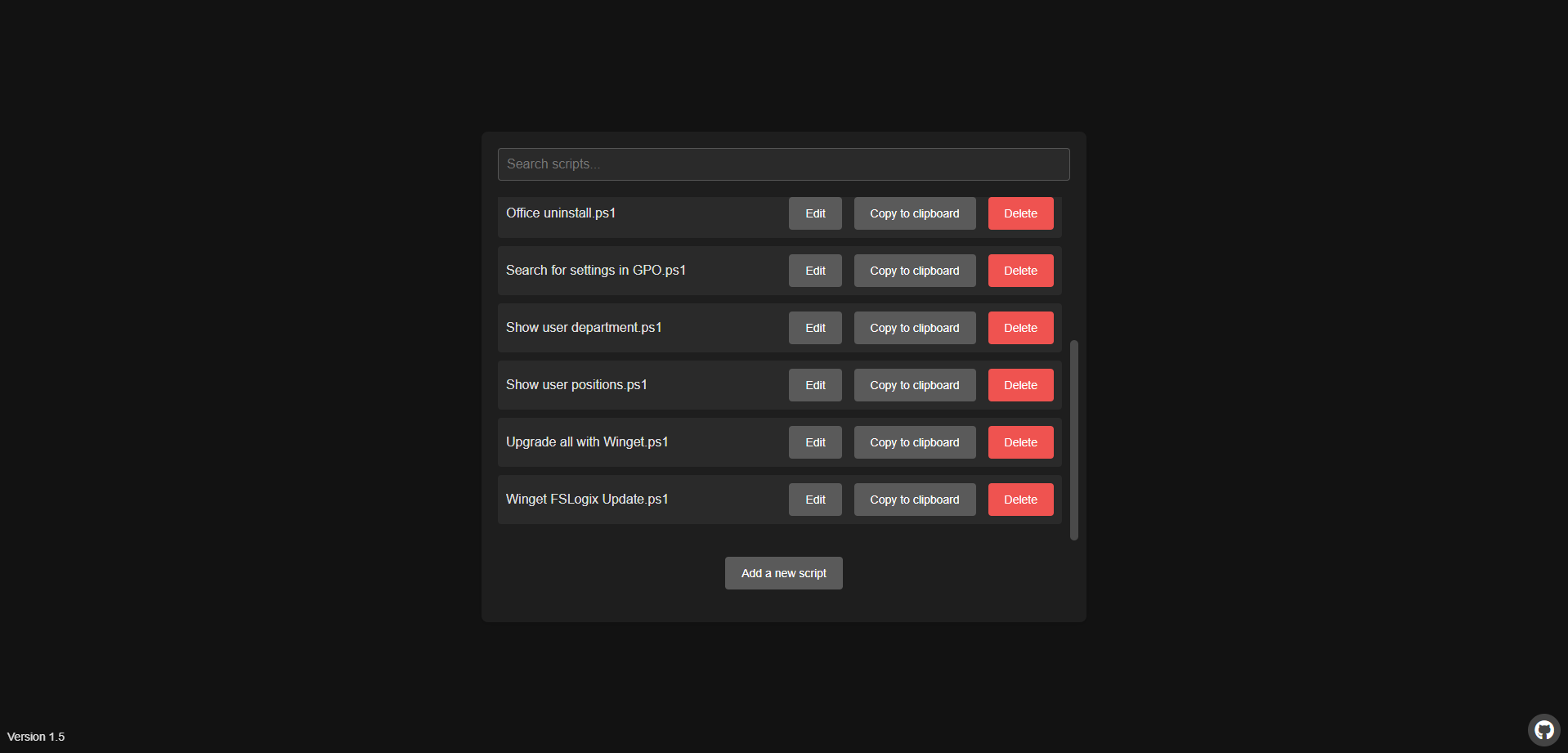Viewport: 1568px width, 753px height.
Task: Delete Search for settings in GPO.ps1
Action: (1020, 271)
